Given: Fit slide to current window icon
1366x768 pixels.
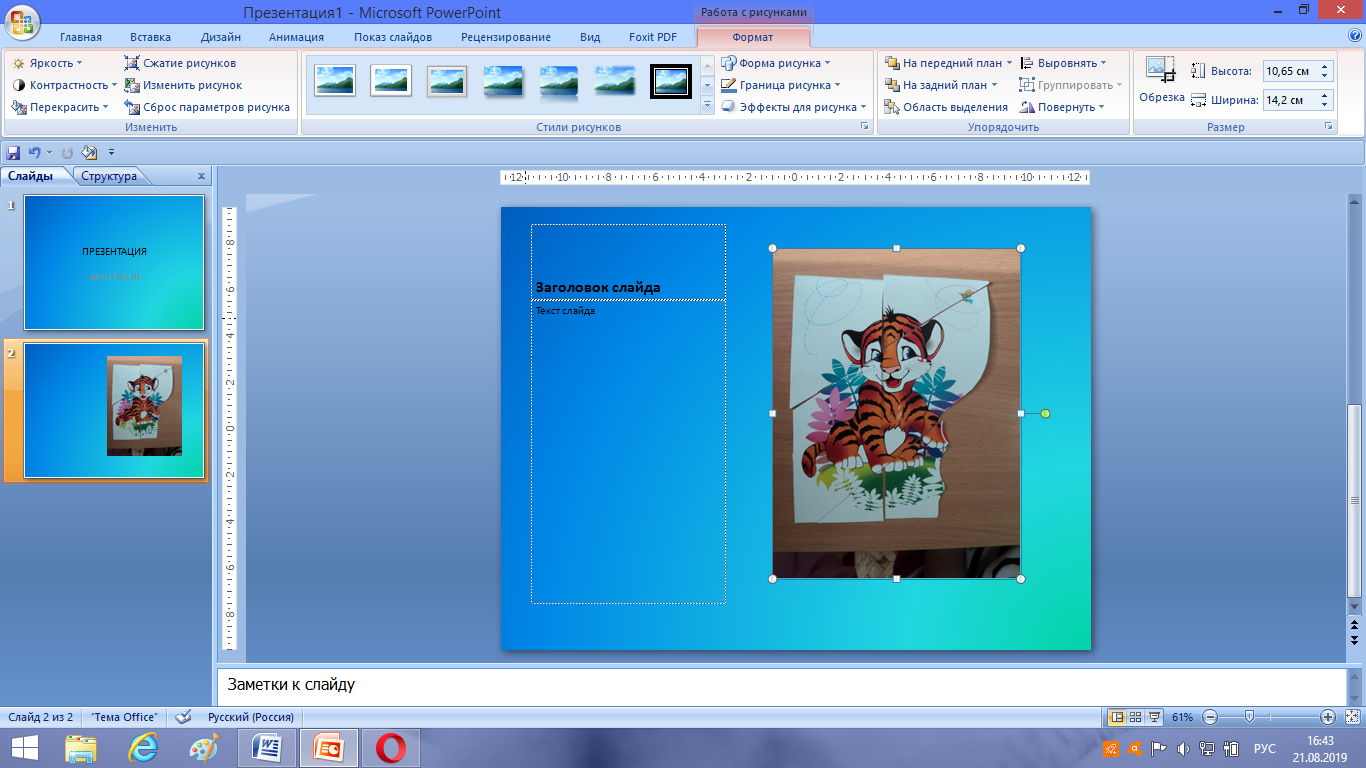Looking at the screenshot, I should [1352, 717].
